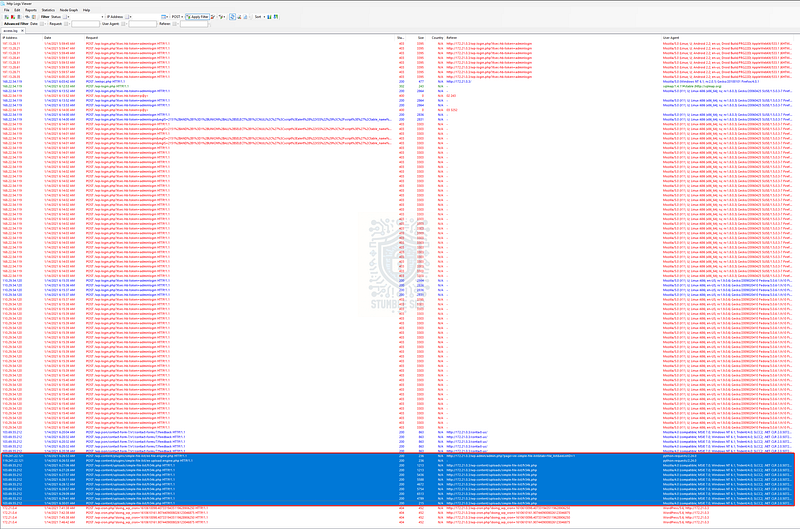Toggle the Request advanced filter checkbox
The image size is (800, 529).
[66, 24]
